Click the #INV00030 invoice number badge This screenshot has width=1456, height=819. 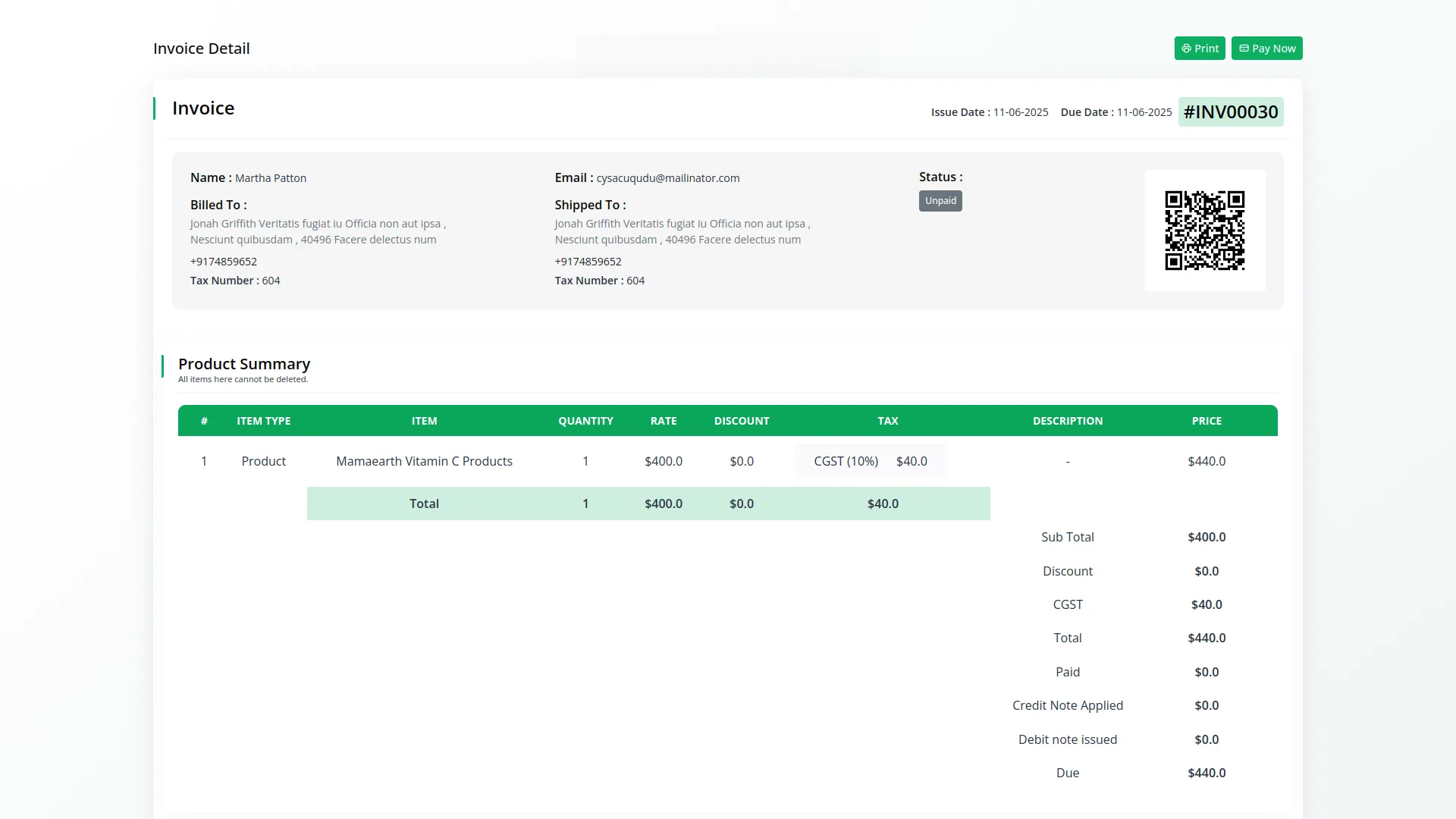tap(1230, 112)
